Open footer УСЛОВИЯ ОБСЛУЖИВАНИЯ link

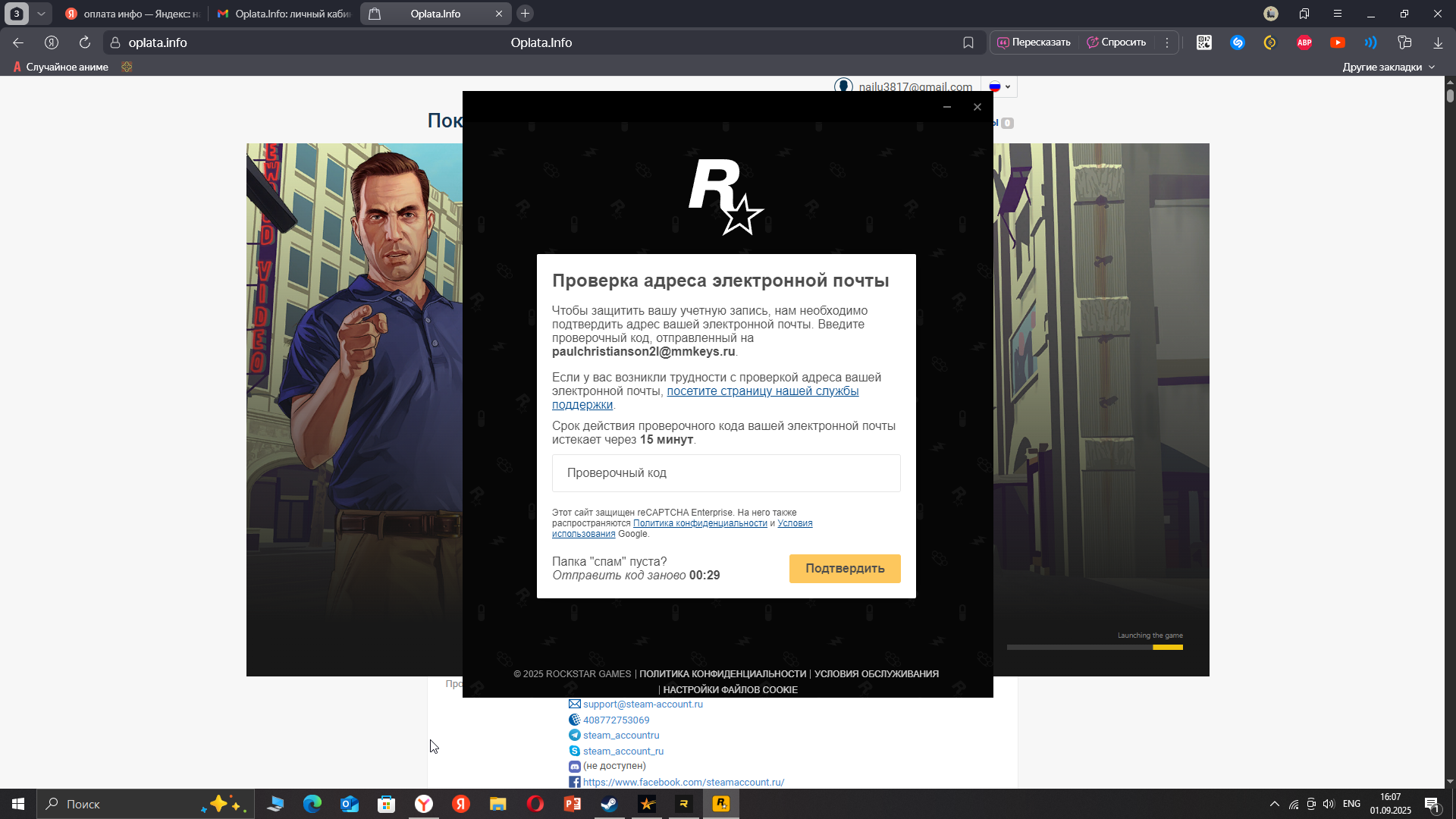coord(877,674)
